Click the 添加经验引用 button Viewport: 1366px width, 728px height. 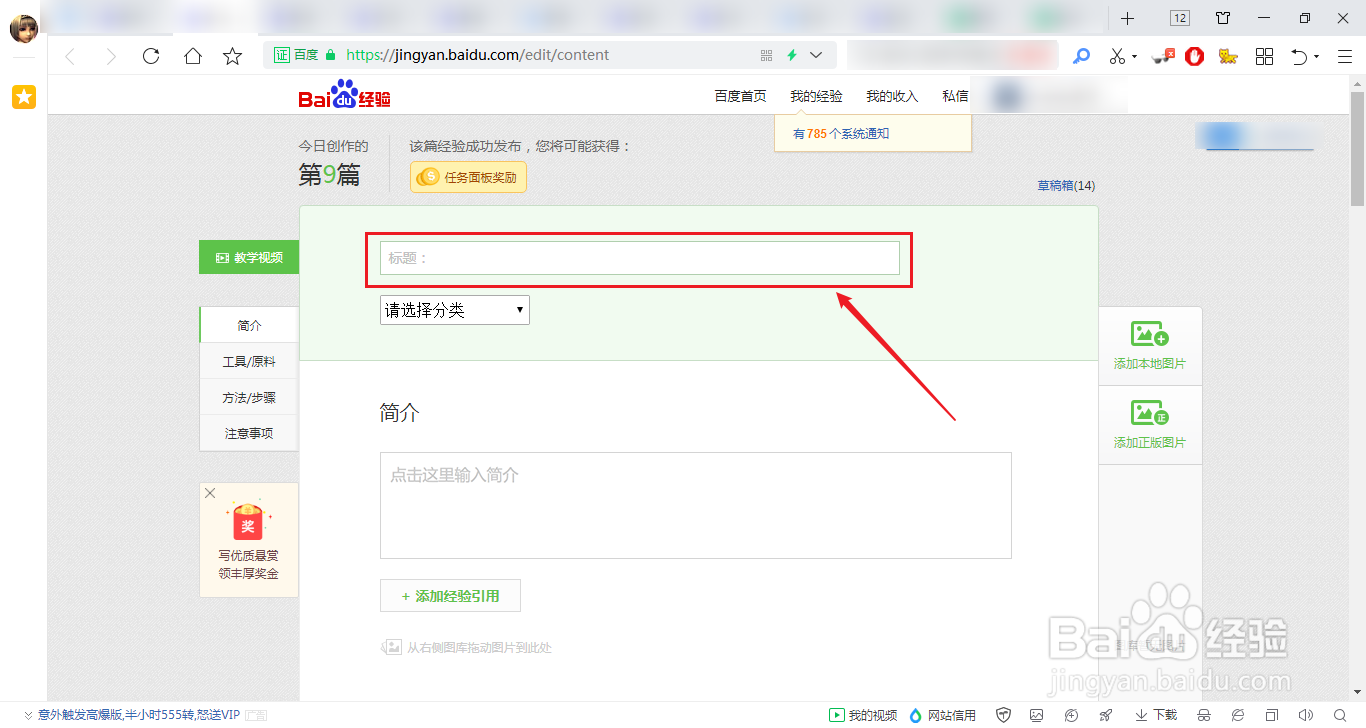(450, 595)
